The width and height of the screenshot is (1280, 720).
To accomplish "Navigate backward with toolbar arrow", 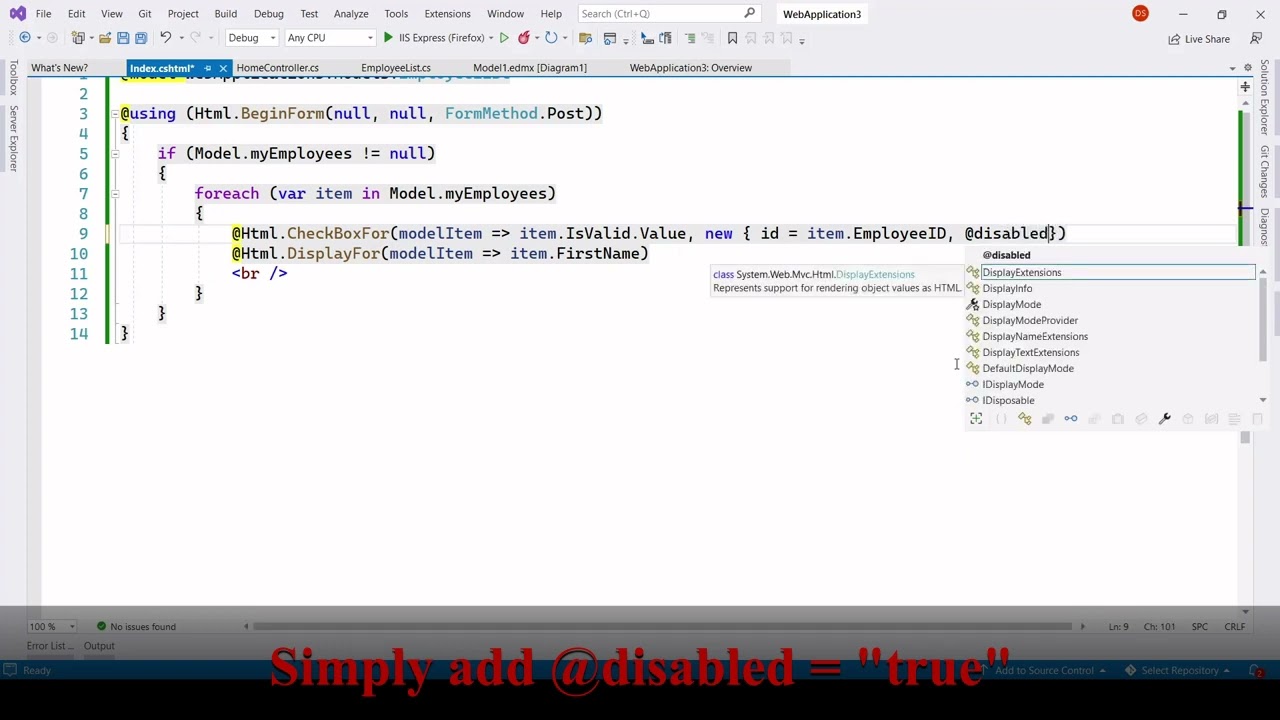I will [25, 38].
